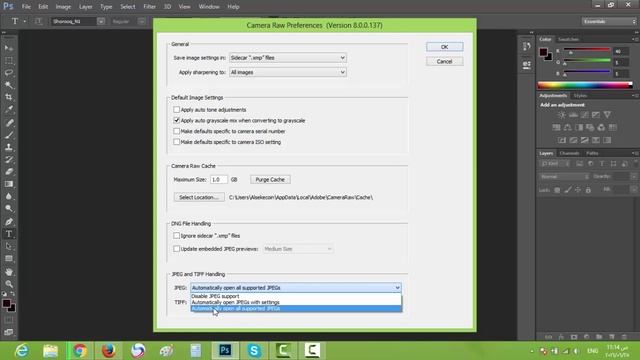640x360 pixels.
Task: Open the Layer menu
Action: (x=85, y=7)
